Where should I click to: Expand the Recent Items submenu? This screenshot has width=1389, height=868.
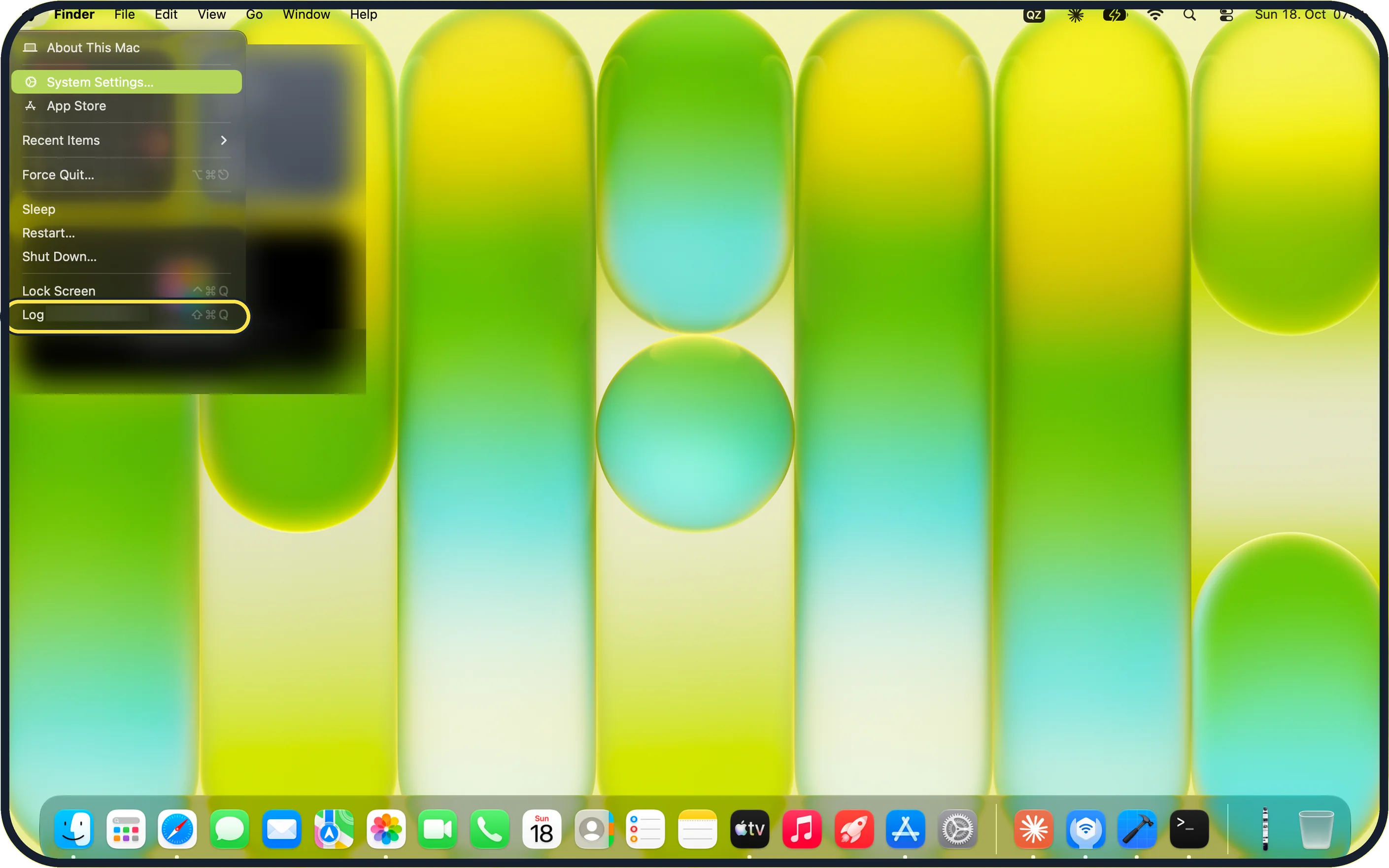(126, 140)
